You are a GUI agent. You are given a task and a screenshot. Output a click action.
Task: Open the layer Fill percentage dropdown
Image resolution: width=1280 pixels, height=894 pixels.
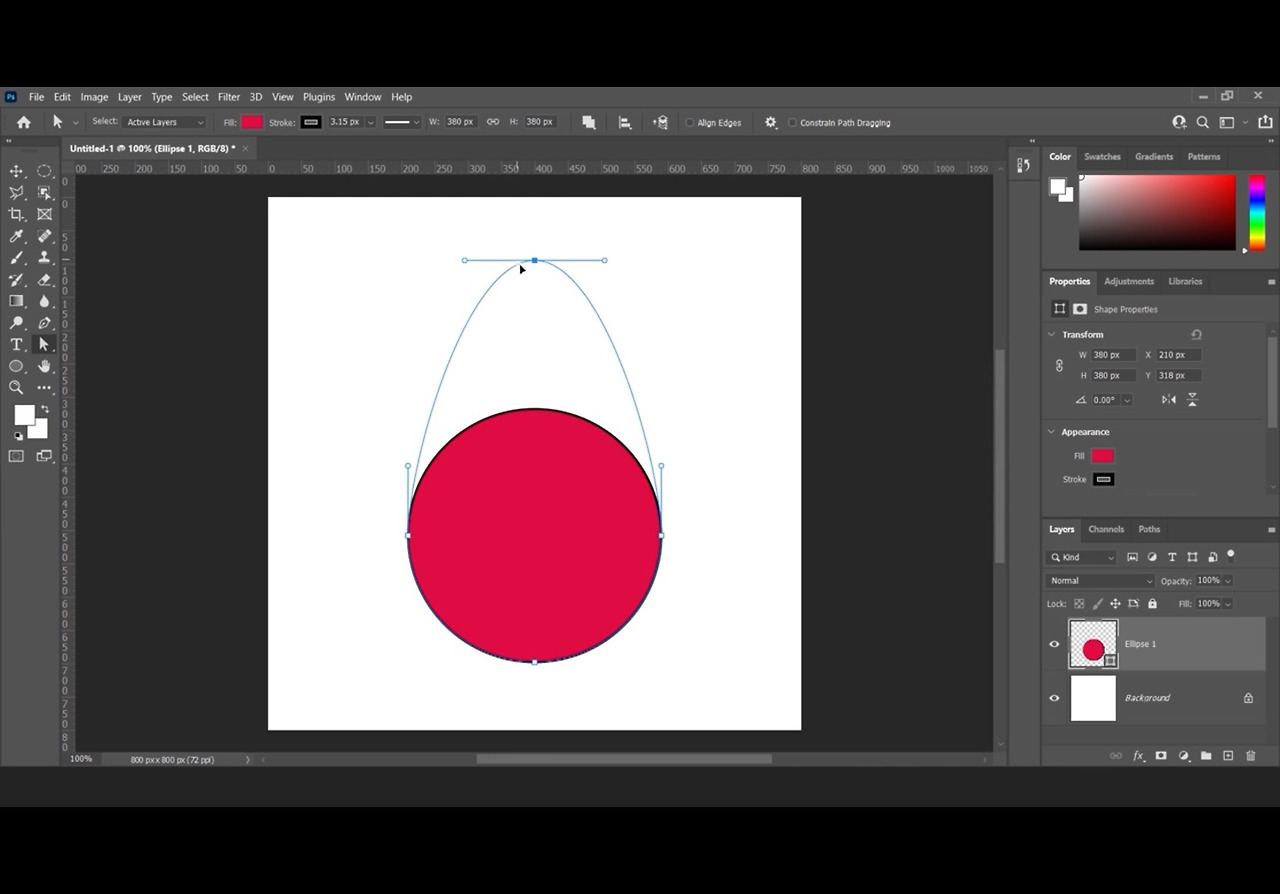tap(1228, 604)
